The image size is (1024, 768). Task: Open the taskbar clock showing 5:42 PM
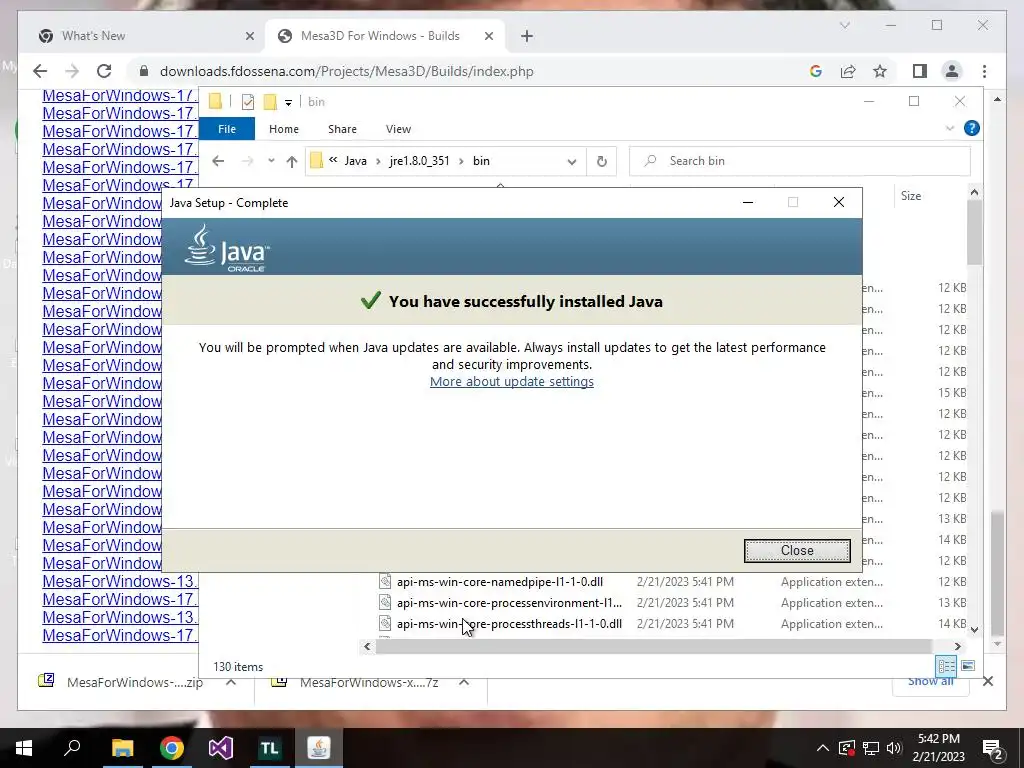tap(938, 748)
